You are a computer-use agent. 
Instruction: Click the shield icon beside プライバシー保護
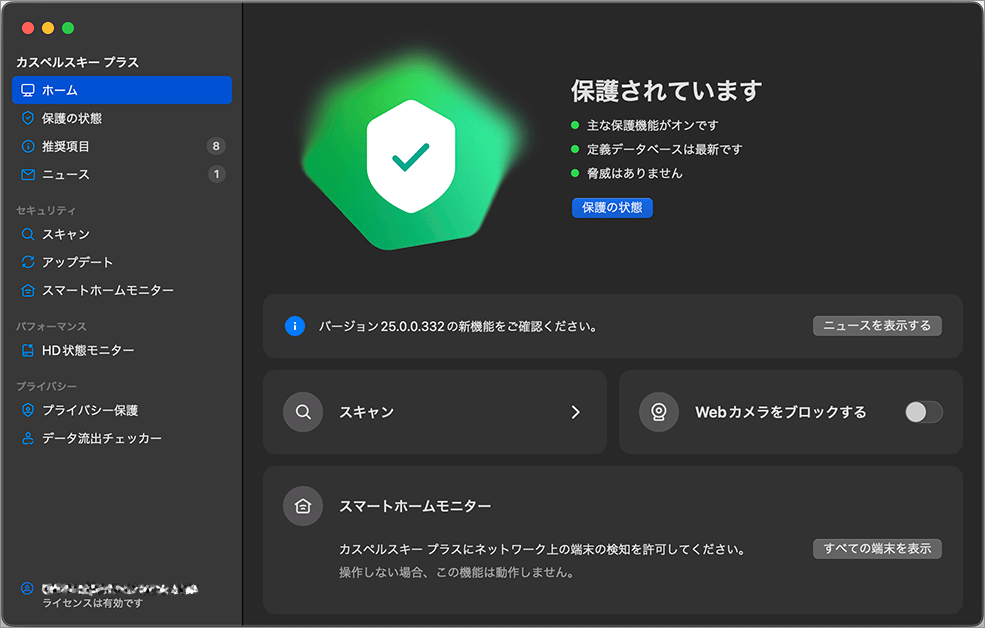pos(28,410)
